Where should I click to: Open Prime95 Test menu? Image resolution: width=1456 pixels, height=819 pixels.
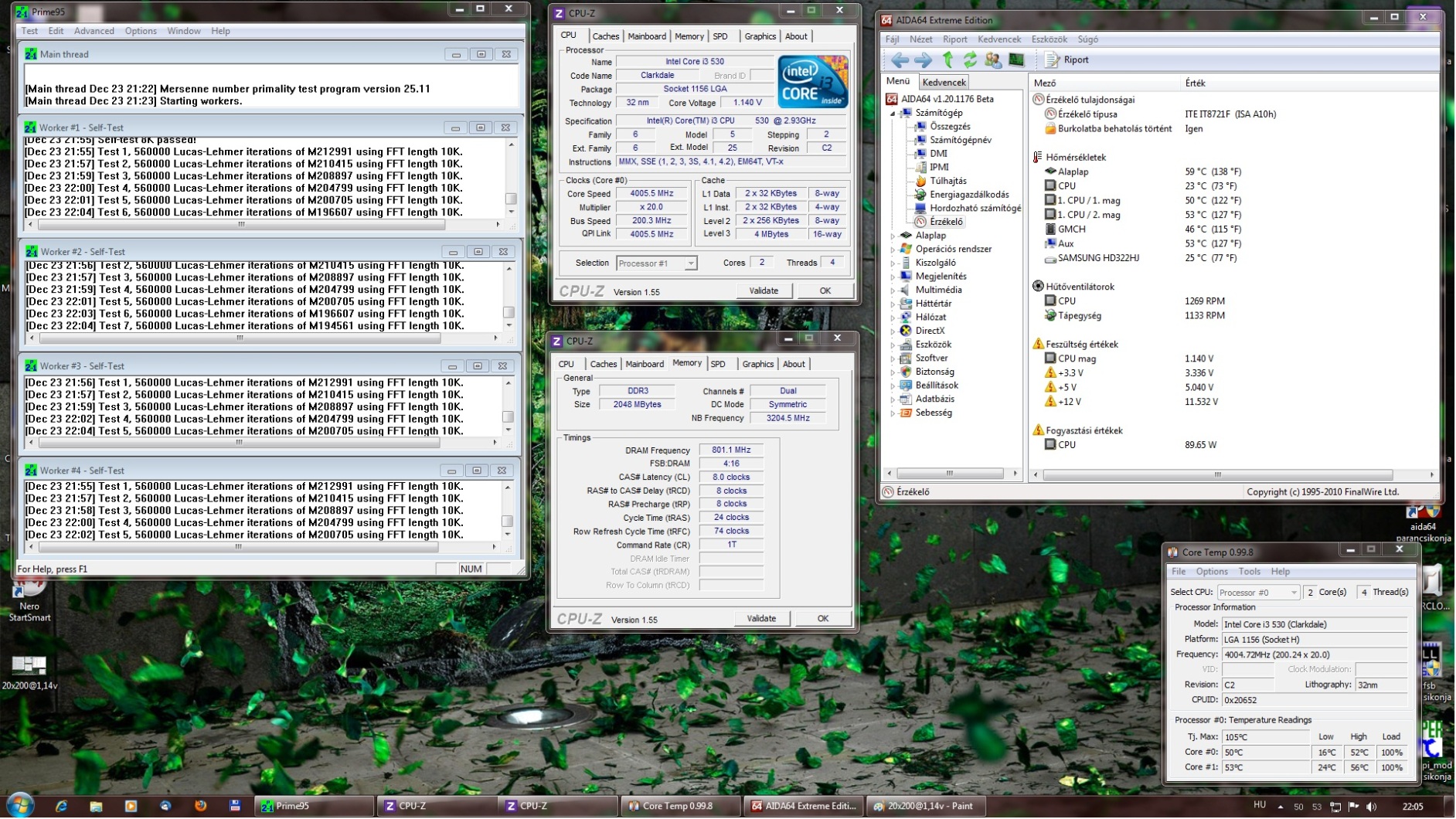29,31
